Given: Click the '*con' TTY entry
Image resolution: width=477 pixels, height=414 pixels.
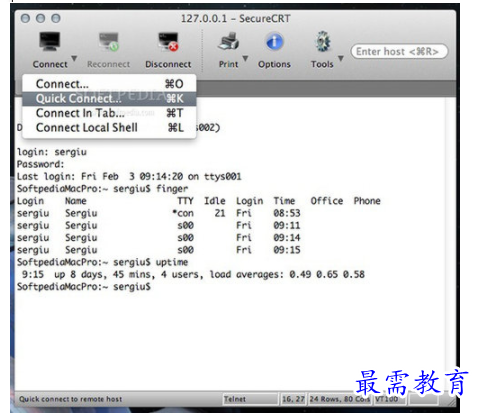Looking at the screenshot, I should [x=183, y=213].
